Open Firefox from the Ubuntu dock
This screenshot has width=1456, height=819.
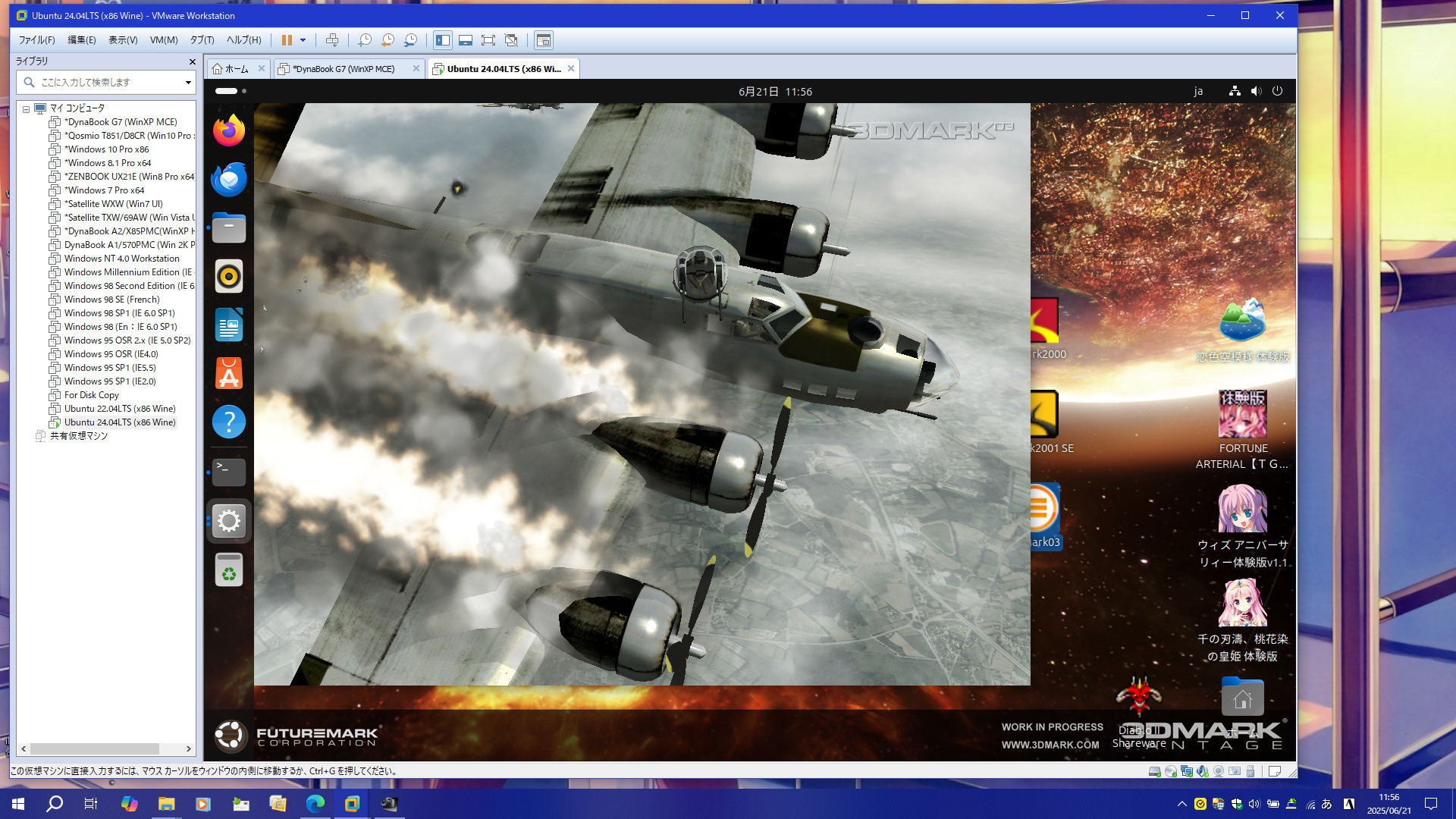point(229,131)
